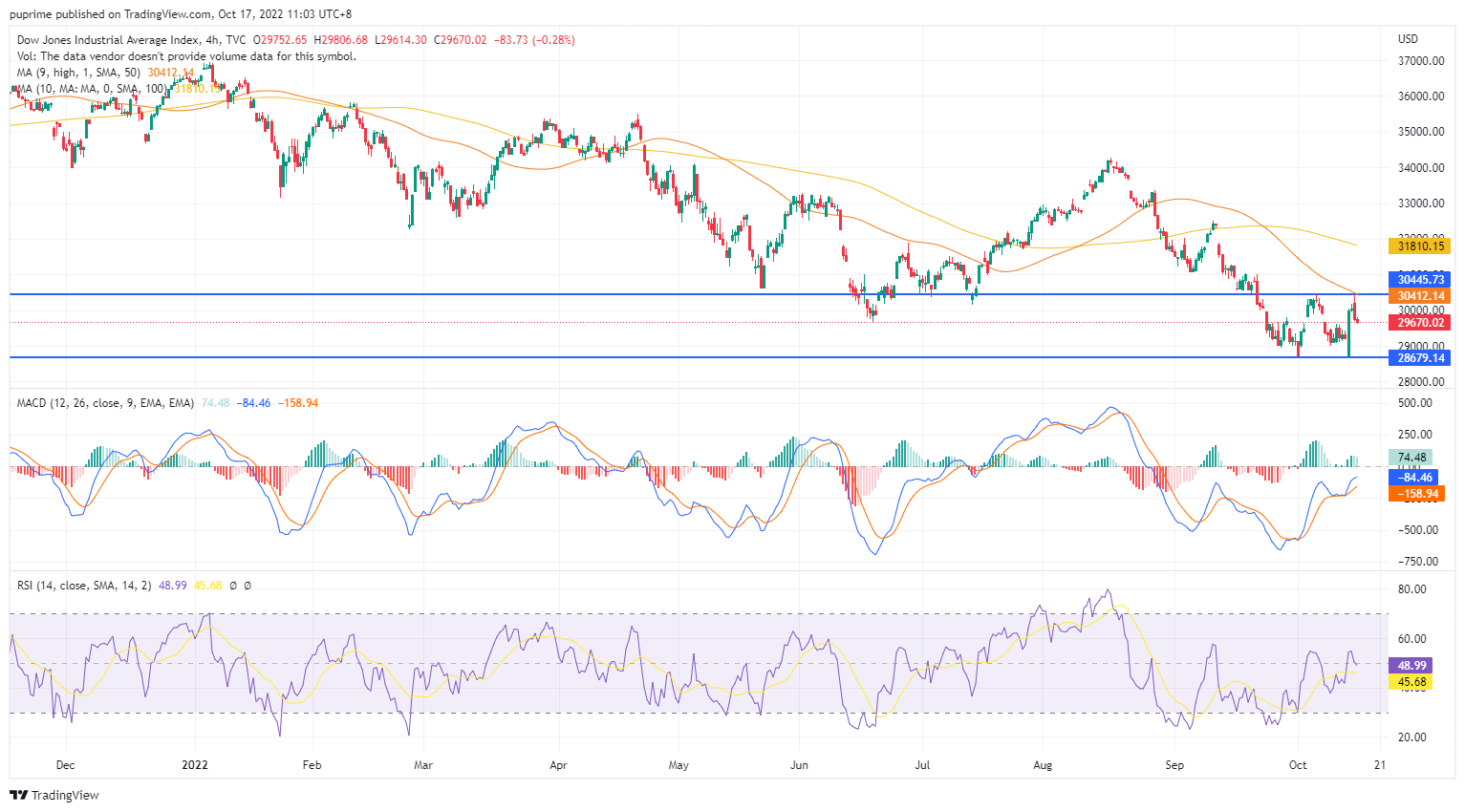The height and width of the screenshot is (812, 1465).
Task: Click the 250.00 MACD axis label
Action: coord(1416,435)
